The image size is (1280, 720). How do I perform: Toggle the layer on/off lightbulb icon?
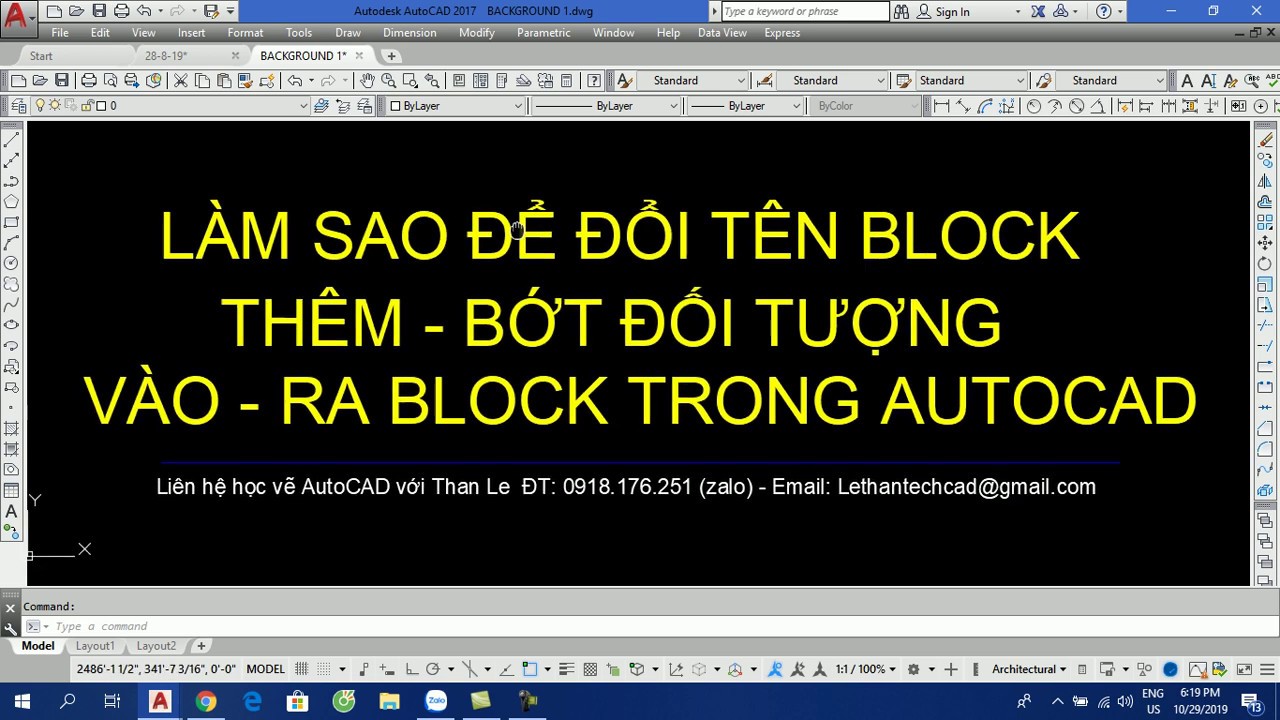(41, 105)
